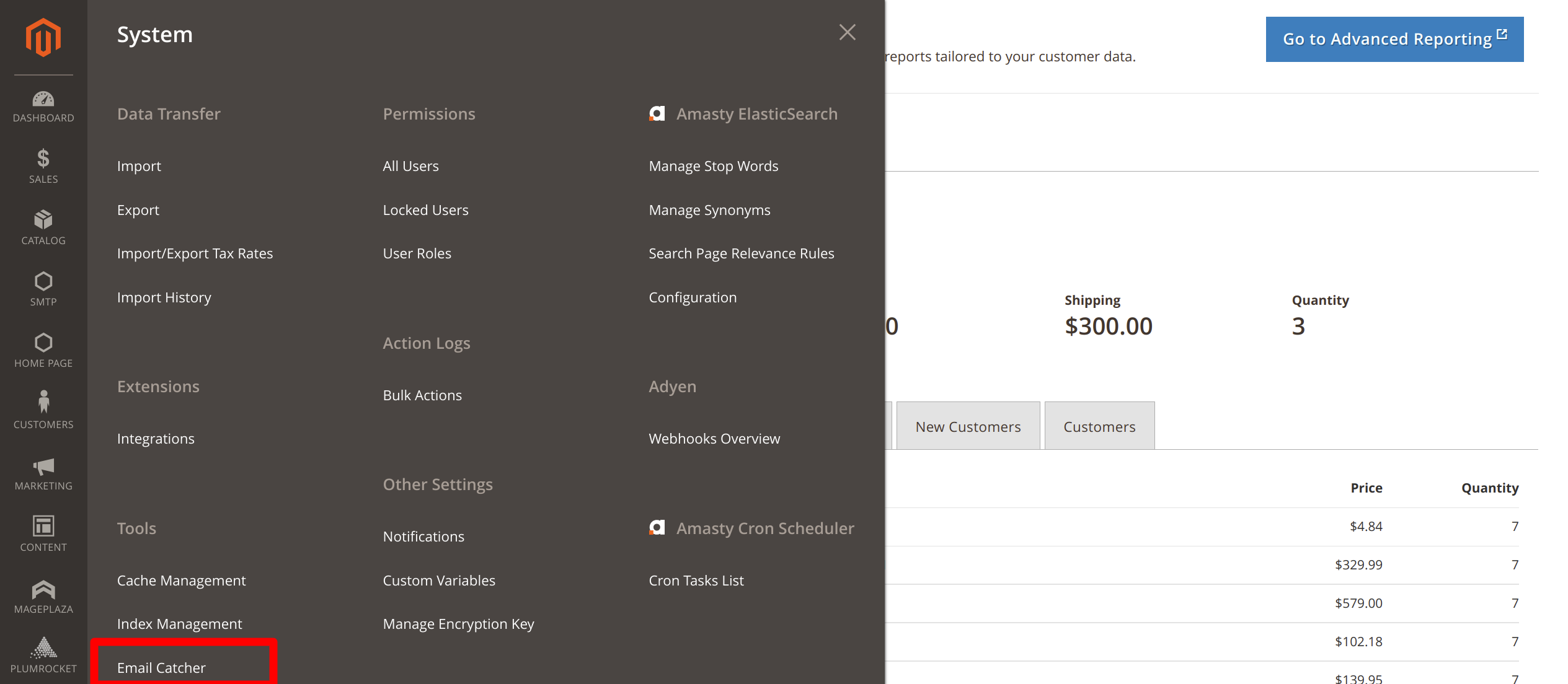This screenshot has height=684, width=1568.
Task: Open the Dashboard from the sidebar
Action: coord(43,105)
